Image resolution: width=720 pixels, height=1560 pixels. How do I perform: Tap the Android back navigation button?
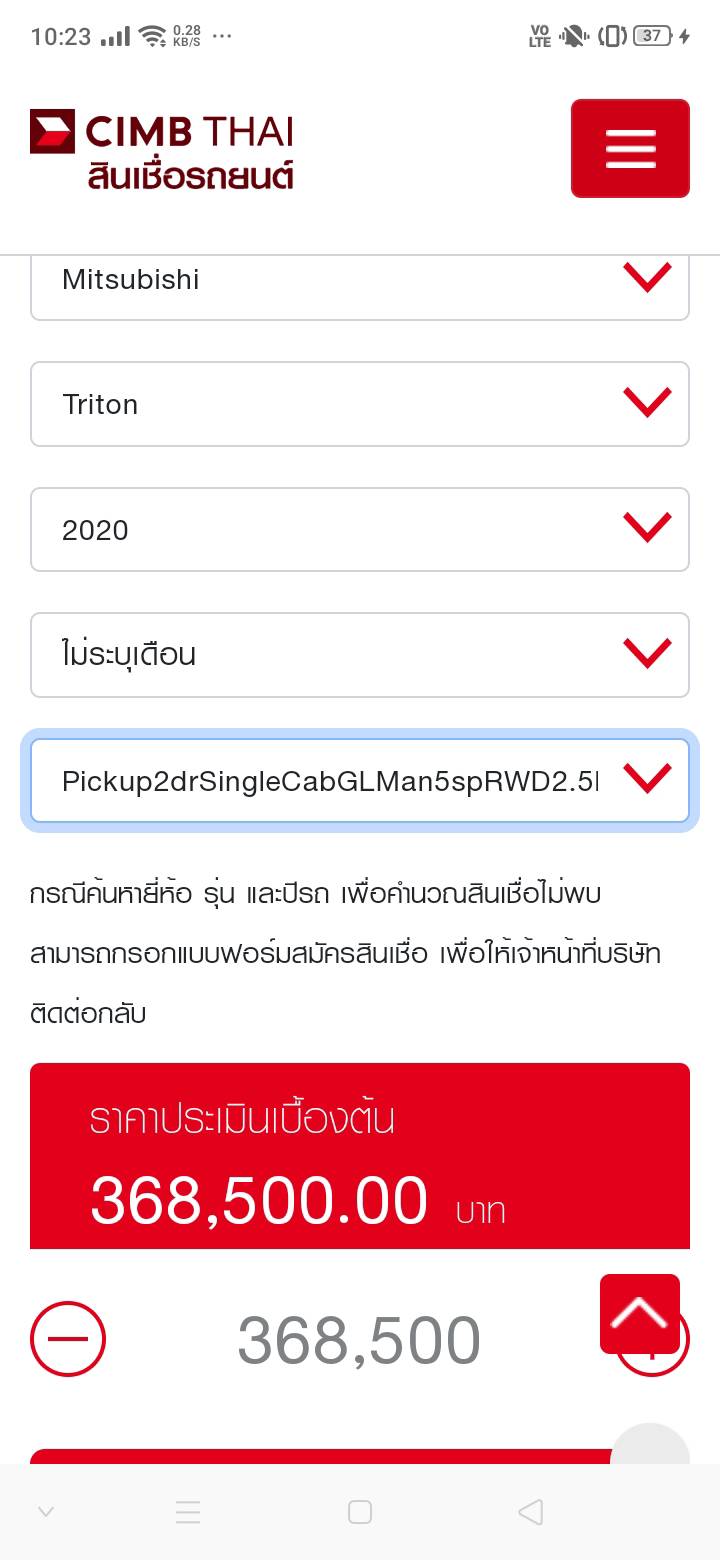coord(531,1512)
